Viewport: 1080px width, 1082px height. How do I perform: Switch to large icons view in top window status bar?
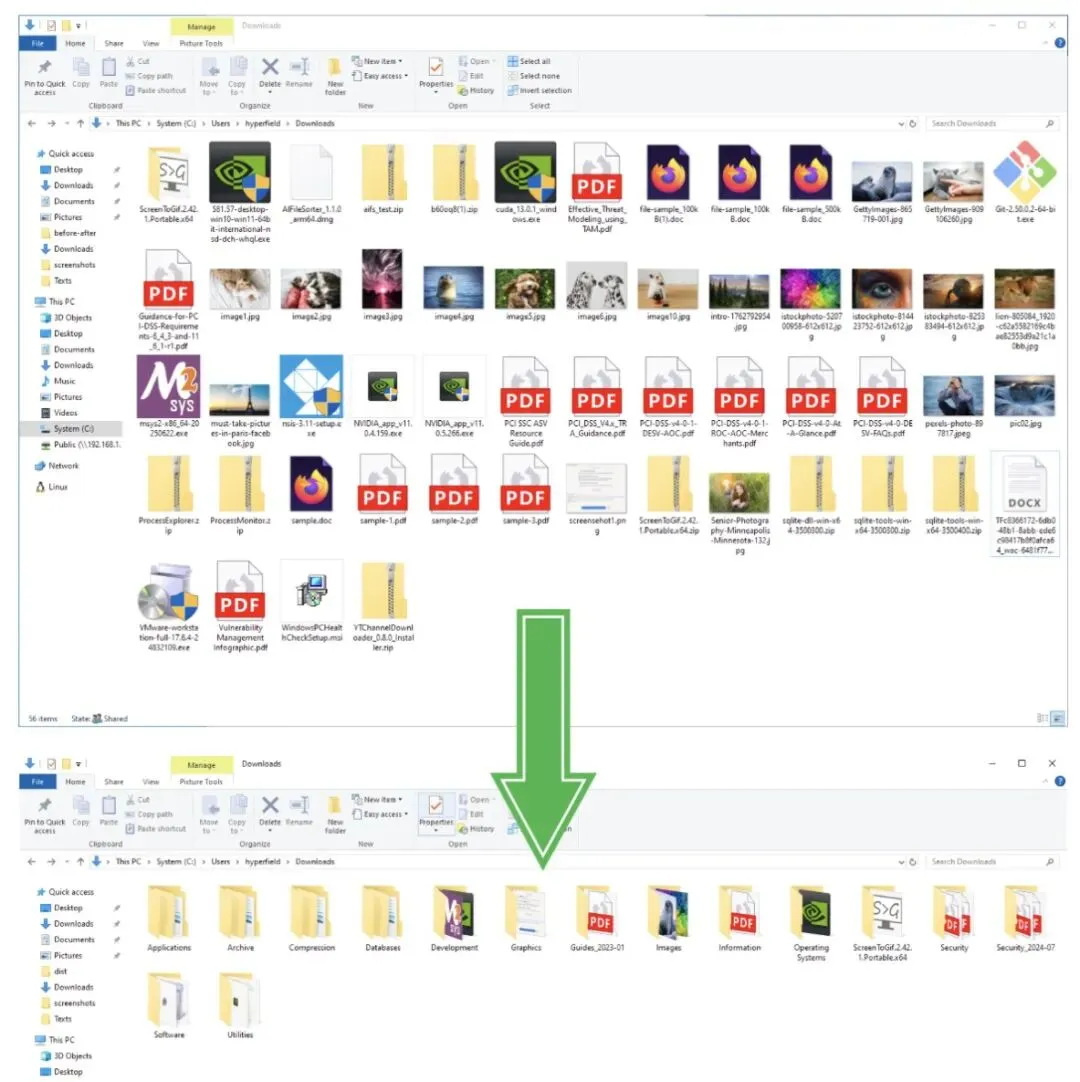(1057, 718)
